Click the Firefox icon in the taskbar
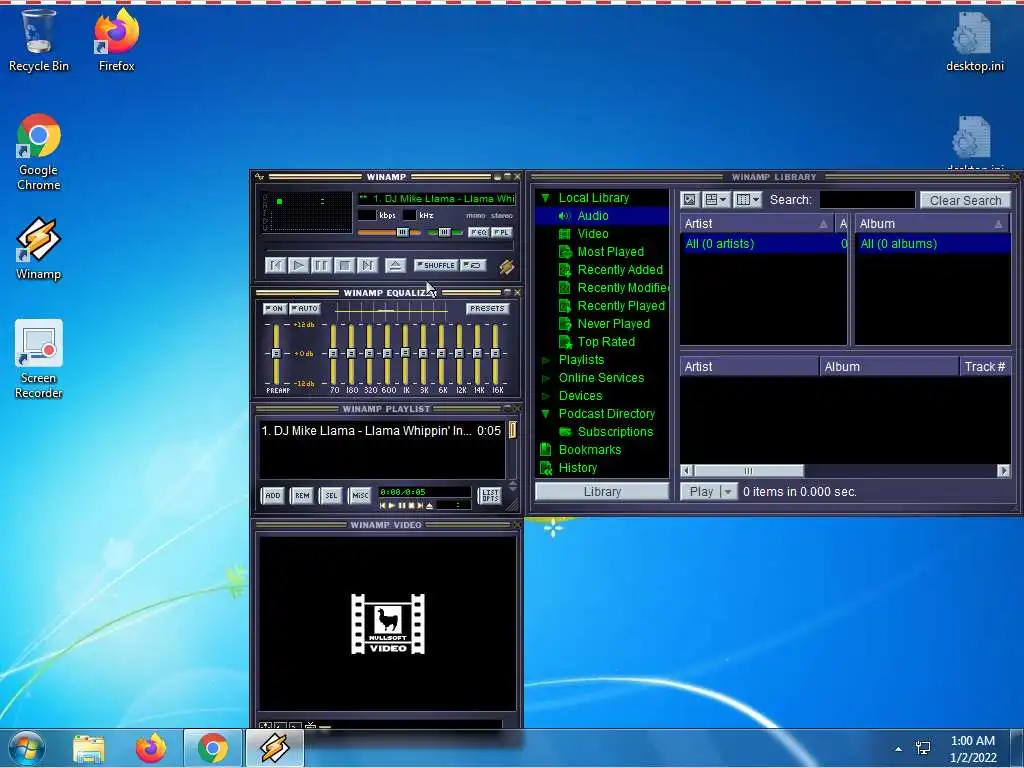The height and width of the screenshot is (768, 1024). (x=151, y=748)
